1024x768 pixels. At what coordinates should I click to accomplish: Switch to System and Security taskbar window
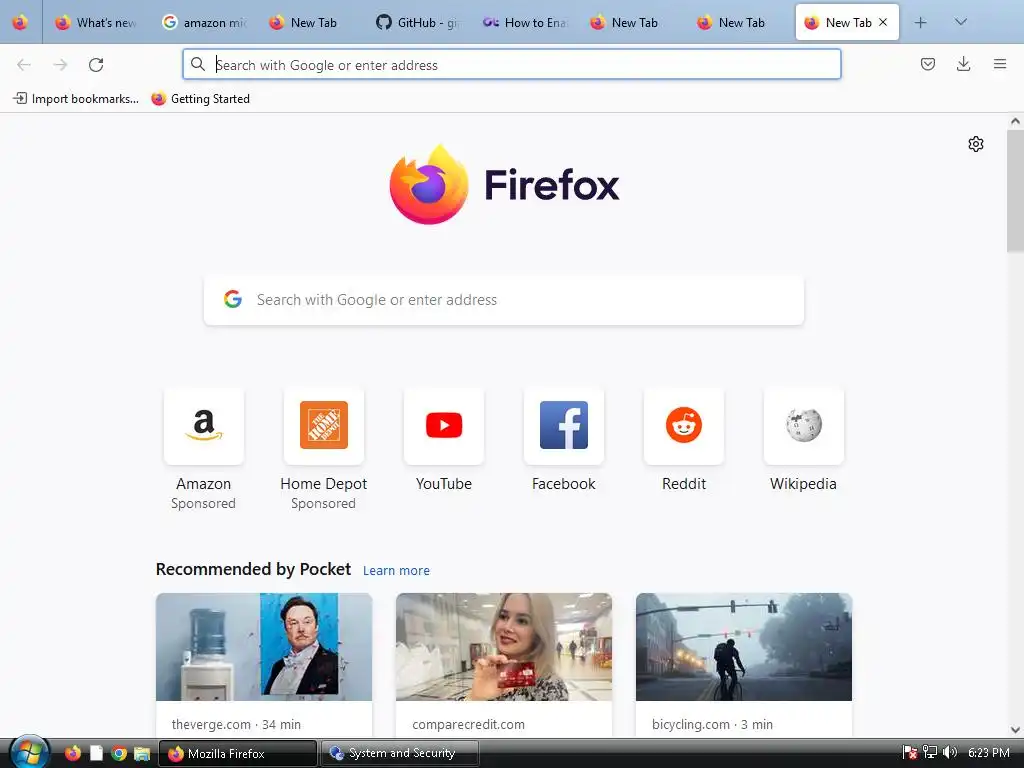coord(400,753)
